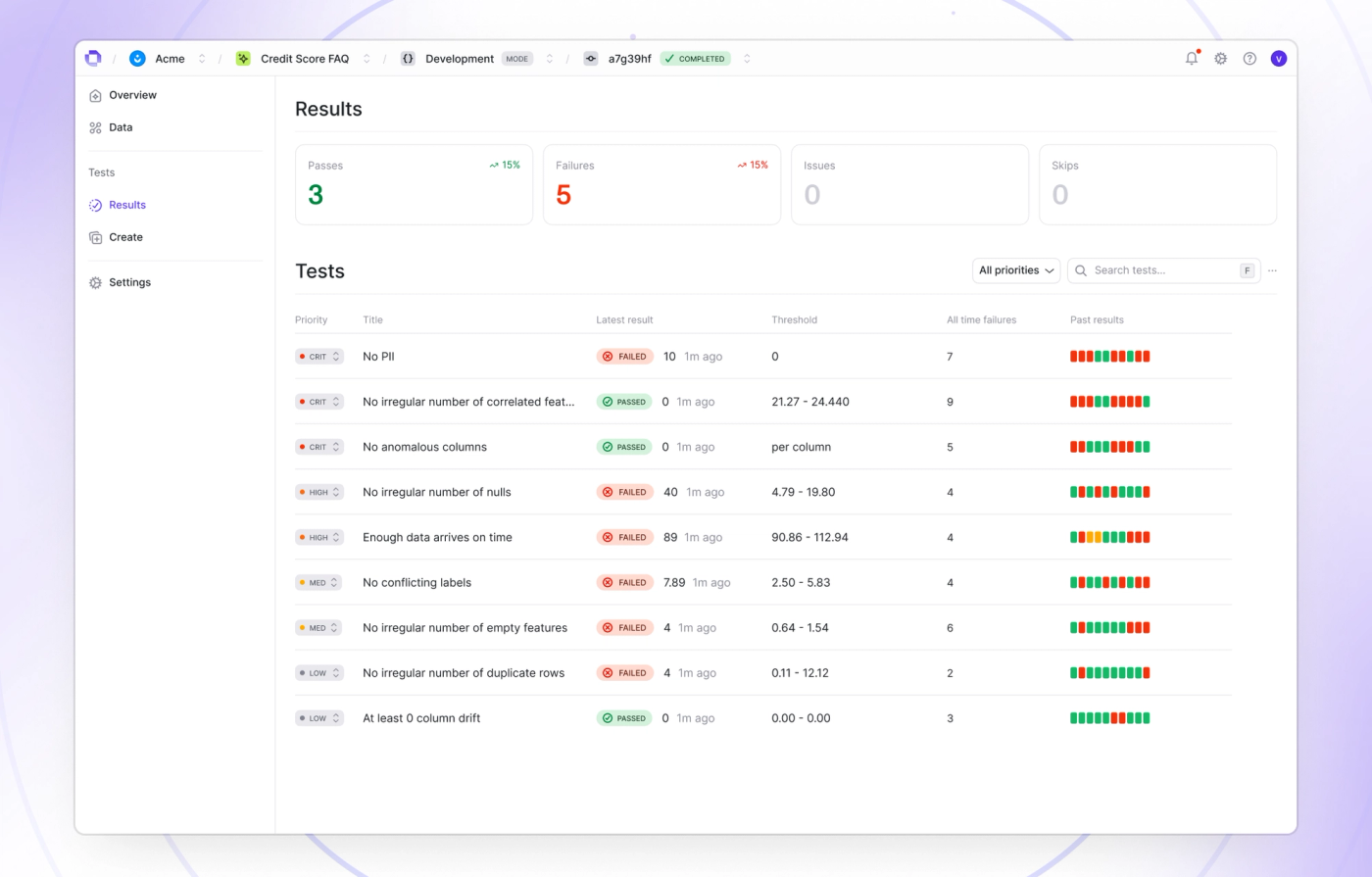The height and width of the screenshot is (877, 1372).
Task: Change HIGH priority for Enough data arrives
Action: pyautogui.click(x=319, y=537)
